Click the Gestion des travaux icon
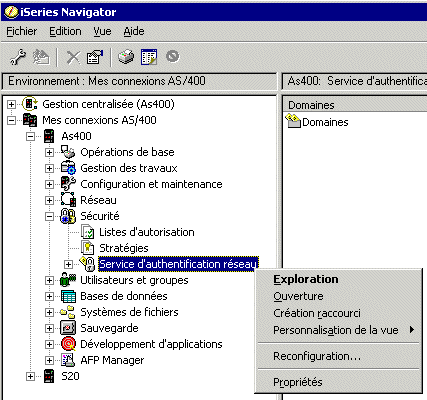Image resolution: width=427 pixels, height=400 pixels. coord(68,168)
